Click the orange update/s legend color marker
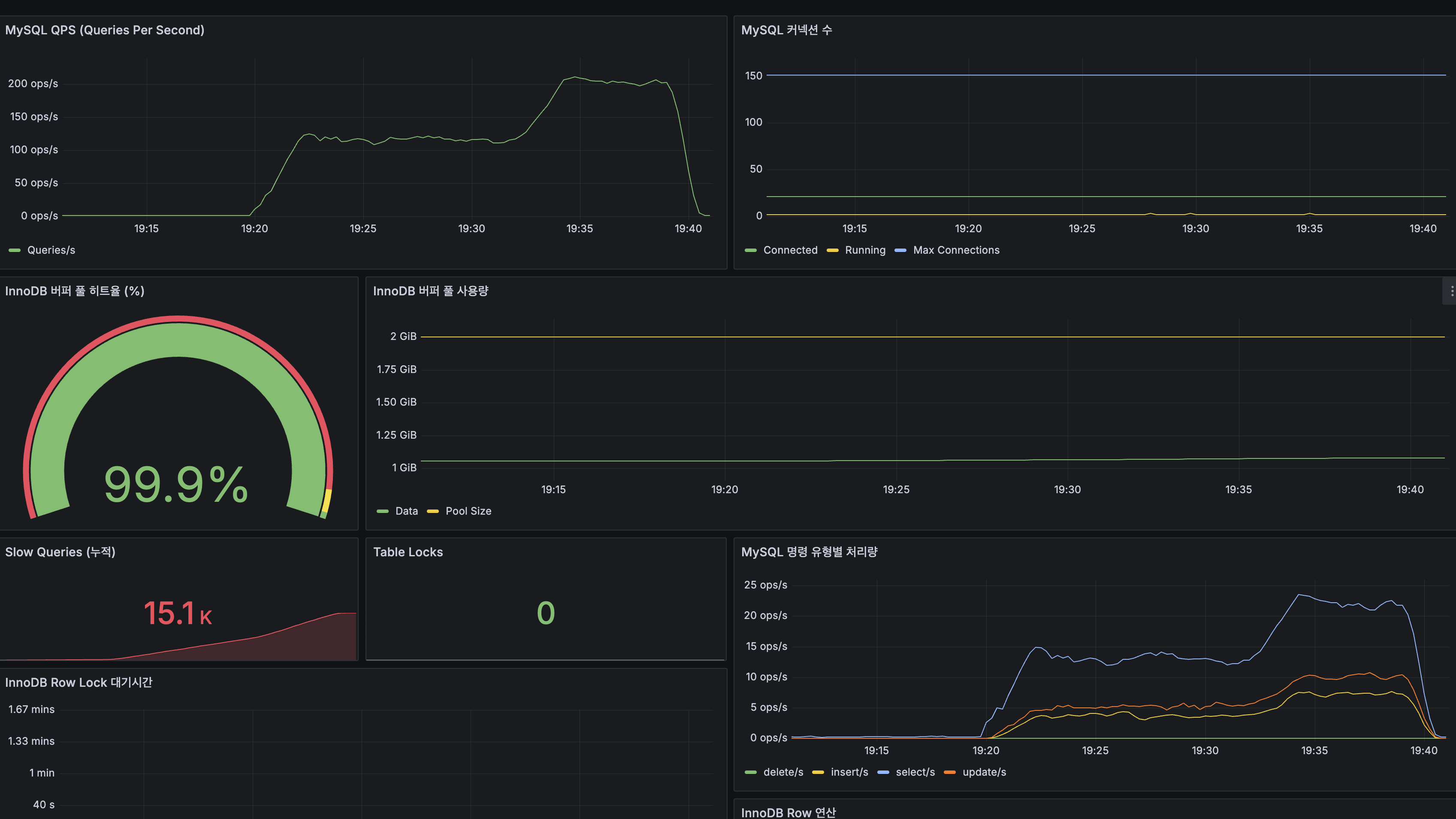Screen dimensions: 1456x819 click(949, 773)
